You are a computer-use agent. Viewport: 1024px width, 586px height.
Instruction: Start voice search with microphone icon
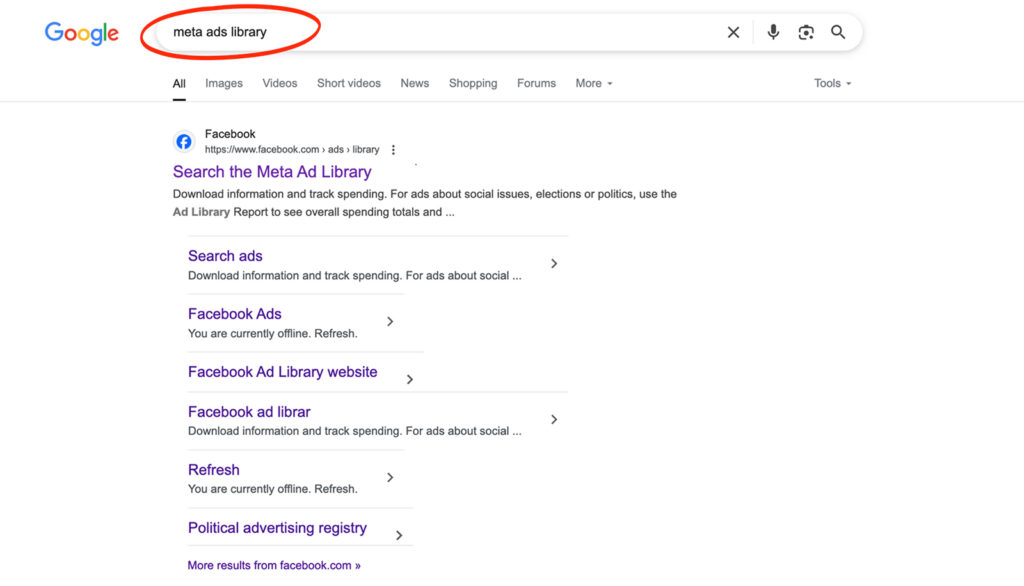pyautogui.click(x=773, y=32)
